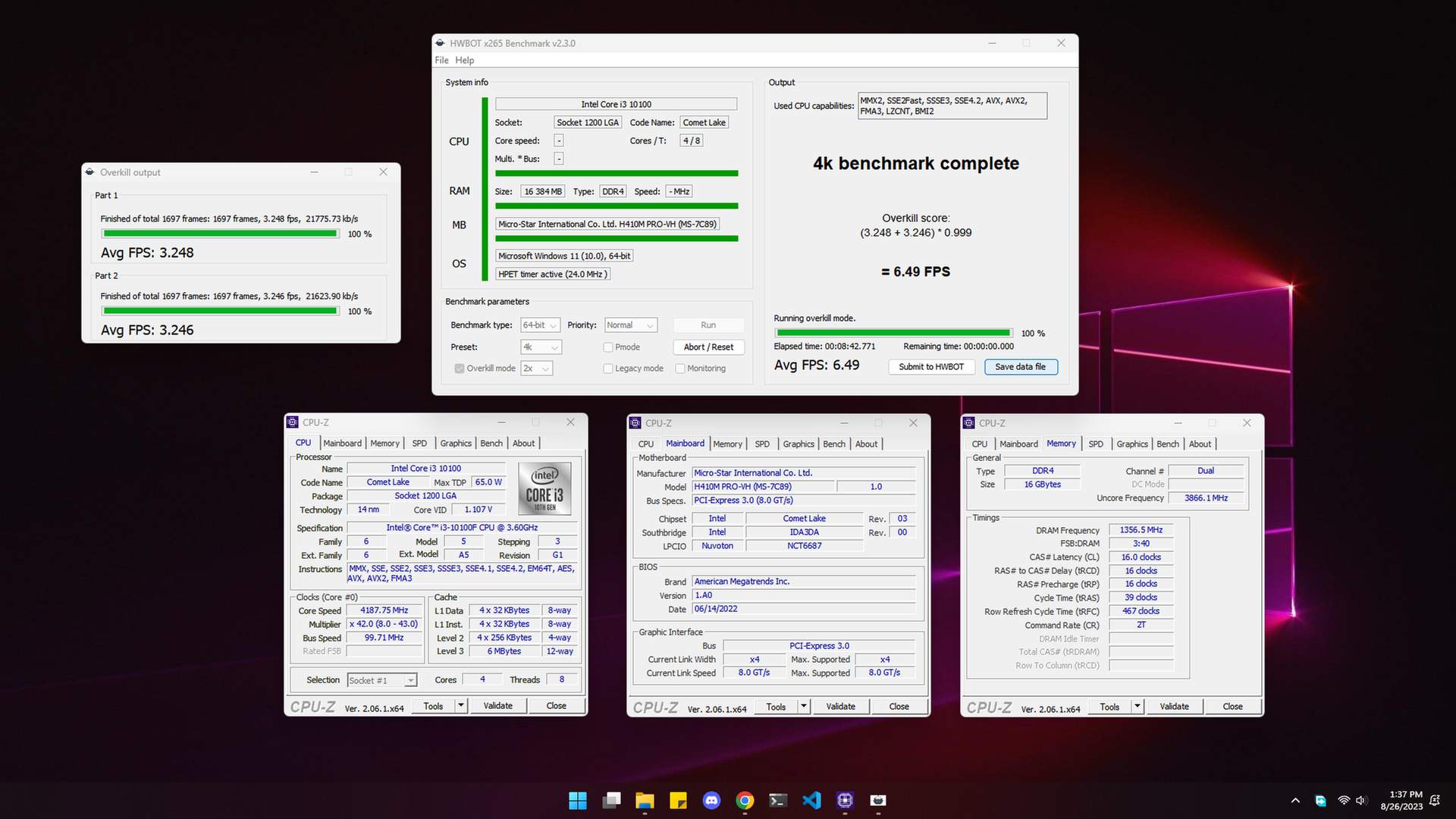Screen dimensions: 1456x819
Task: Click the blue sync app tray icon
Action: (x=1320, y=801)
